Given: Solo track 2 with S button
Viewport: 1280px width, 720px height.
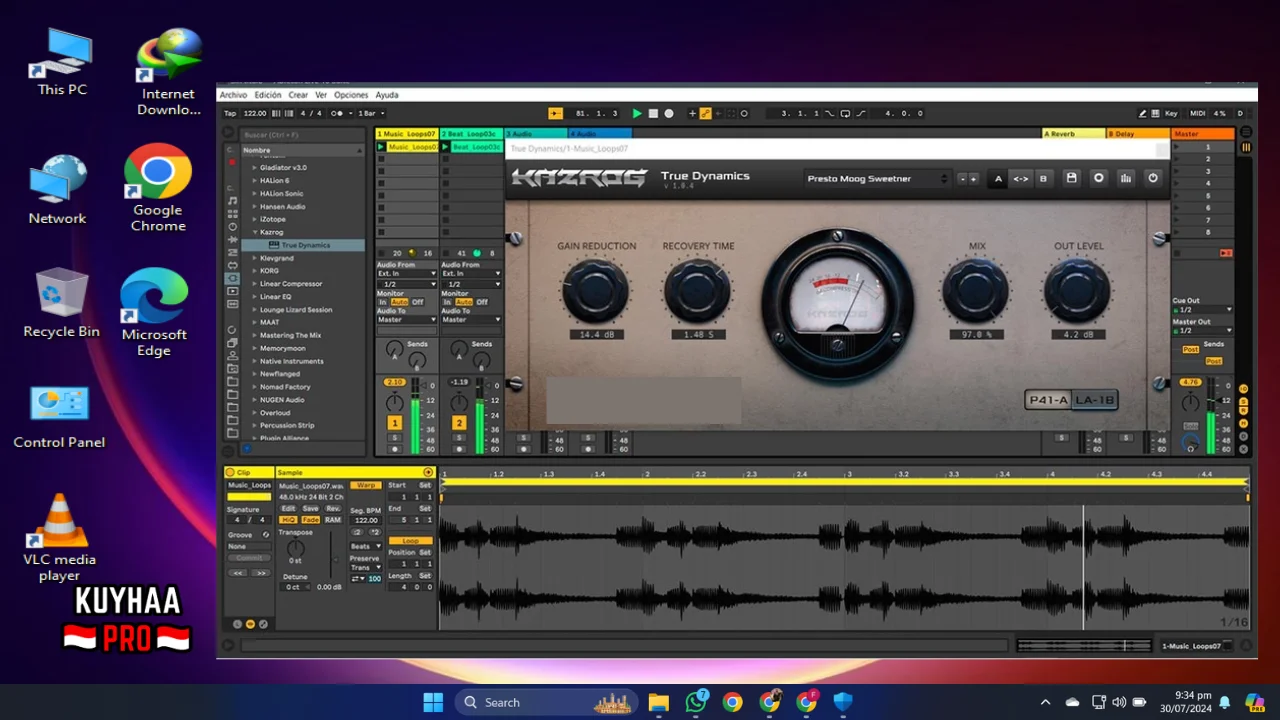Looking at the screenshot, I should point(459,438).
